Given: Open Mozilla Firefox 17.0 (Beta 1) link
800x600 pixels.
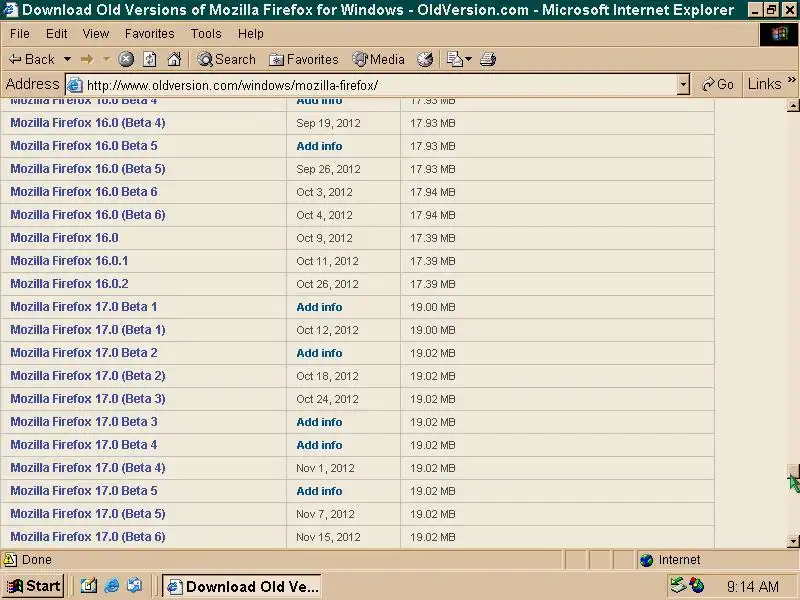Looking at the screenshot, I should click(x=88, y=330).
